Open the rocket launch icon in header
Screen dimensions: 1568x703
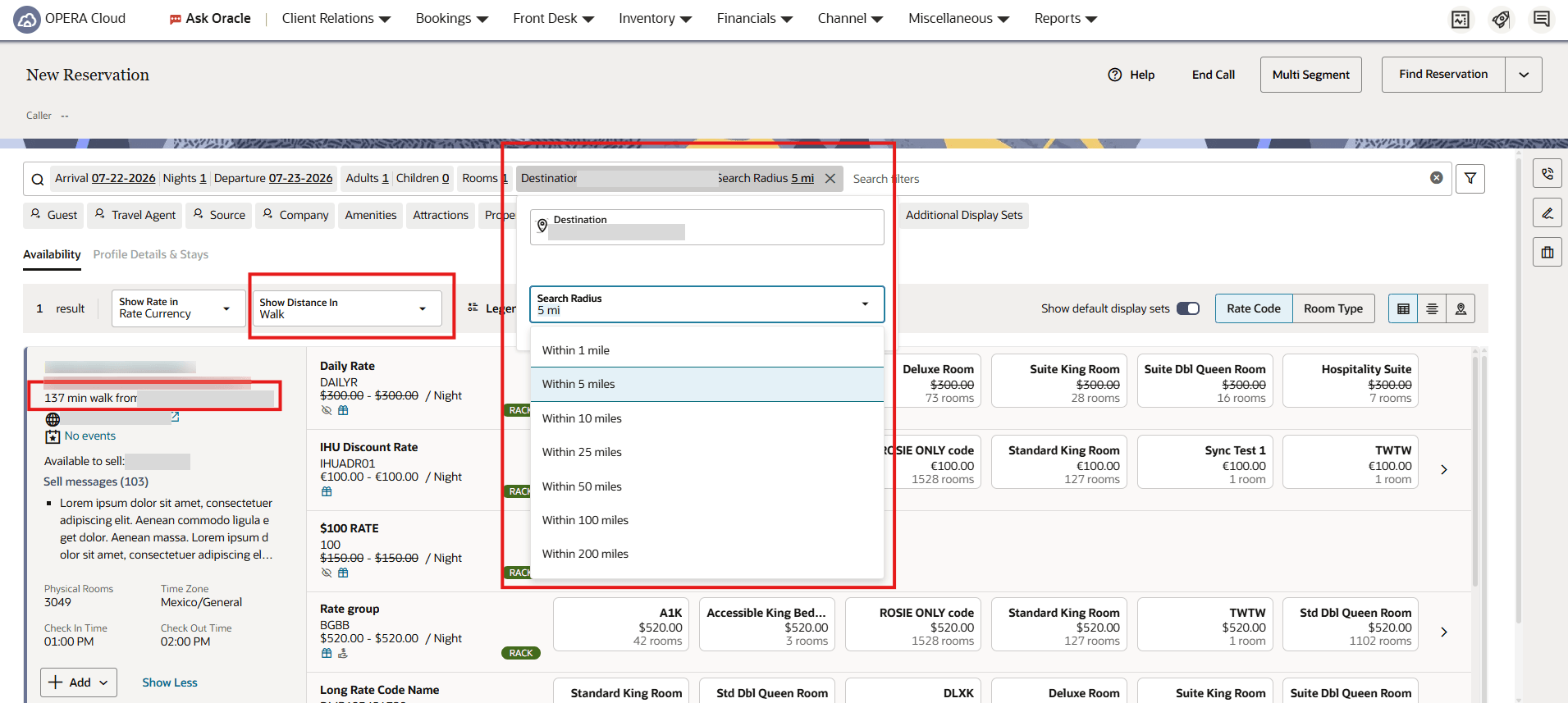(1501, 19)
